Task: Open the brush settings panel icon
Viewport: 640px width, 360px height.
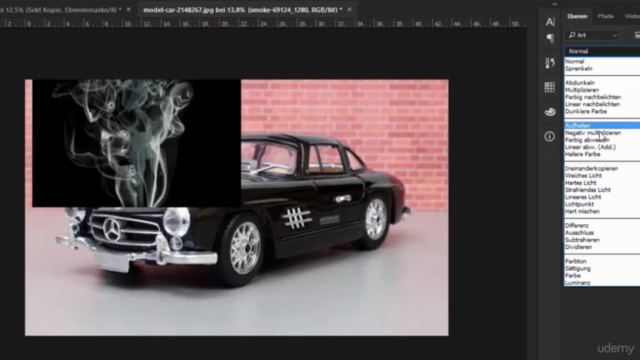Action: pyautogui.click(x=550, y=62)
